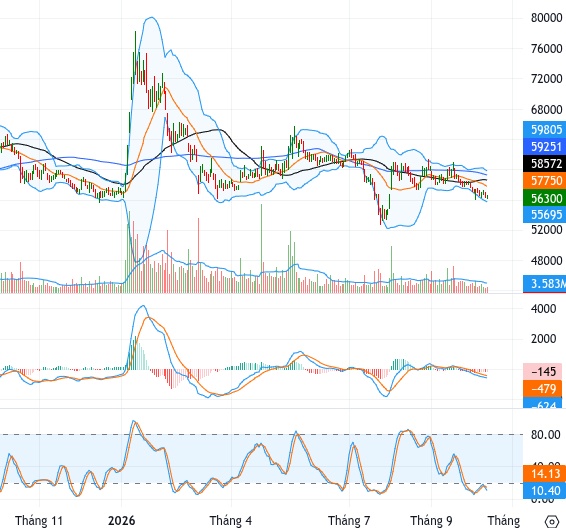The height and width of the screenshot is (528, 566).
Task: Click the orange 14.13 stochastic label
Action: point(544,473)
